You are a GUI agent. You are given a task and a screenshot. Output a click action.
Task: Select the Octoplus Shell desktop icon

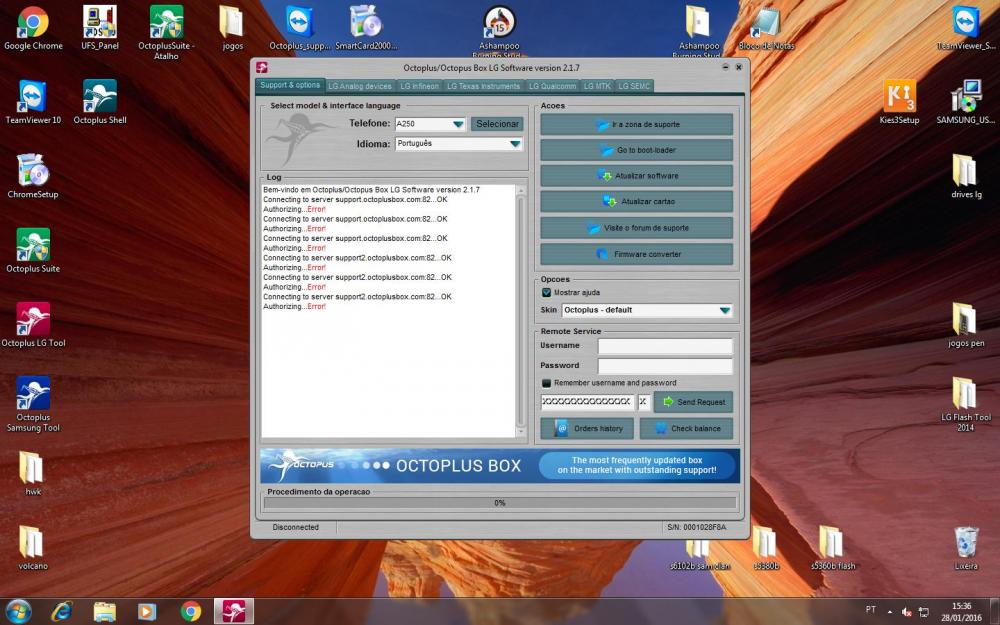coord(99,102)
